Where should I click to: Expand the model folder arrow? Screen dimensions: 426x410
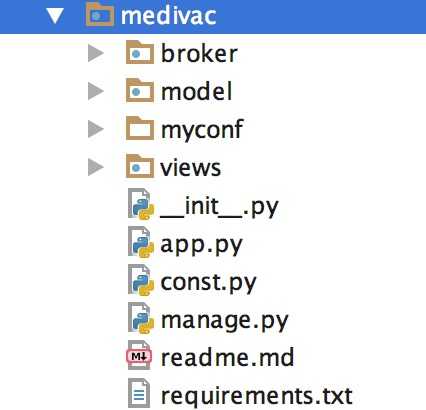(96, 91)
